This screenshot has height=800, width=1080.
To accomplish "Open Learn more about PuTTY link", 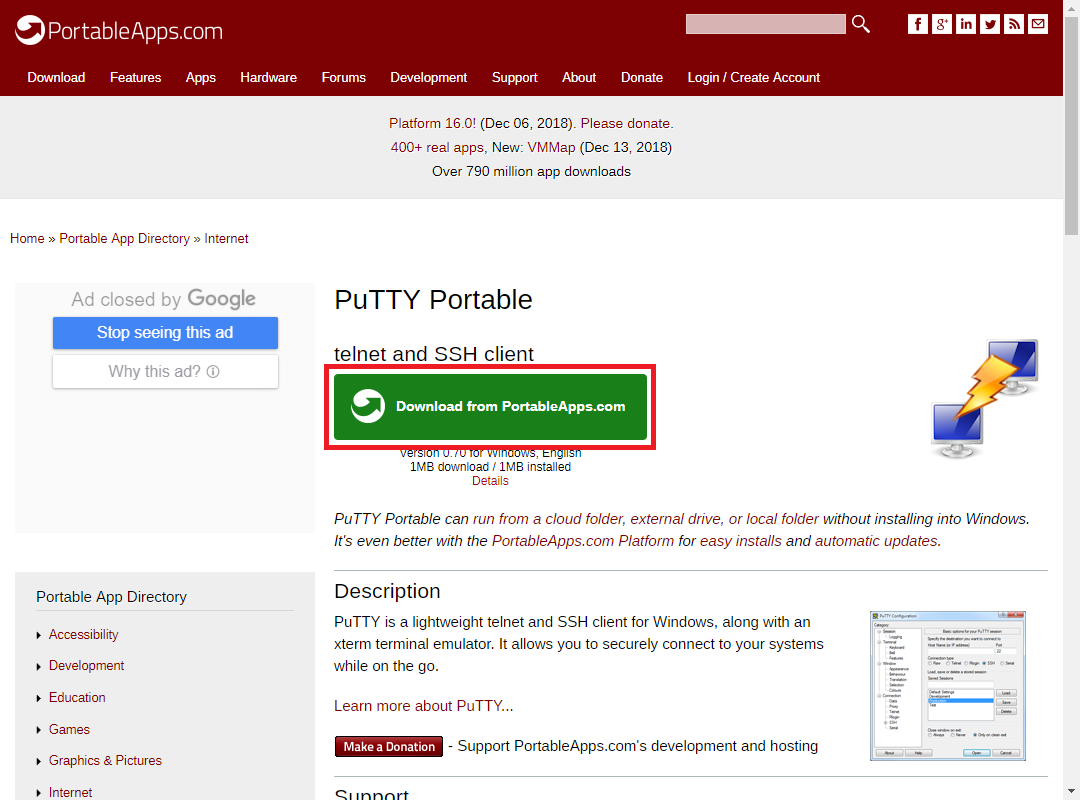I will point(424,706).
